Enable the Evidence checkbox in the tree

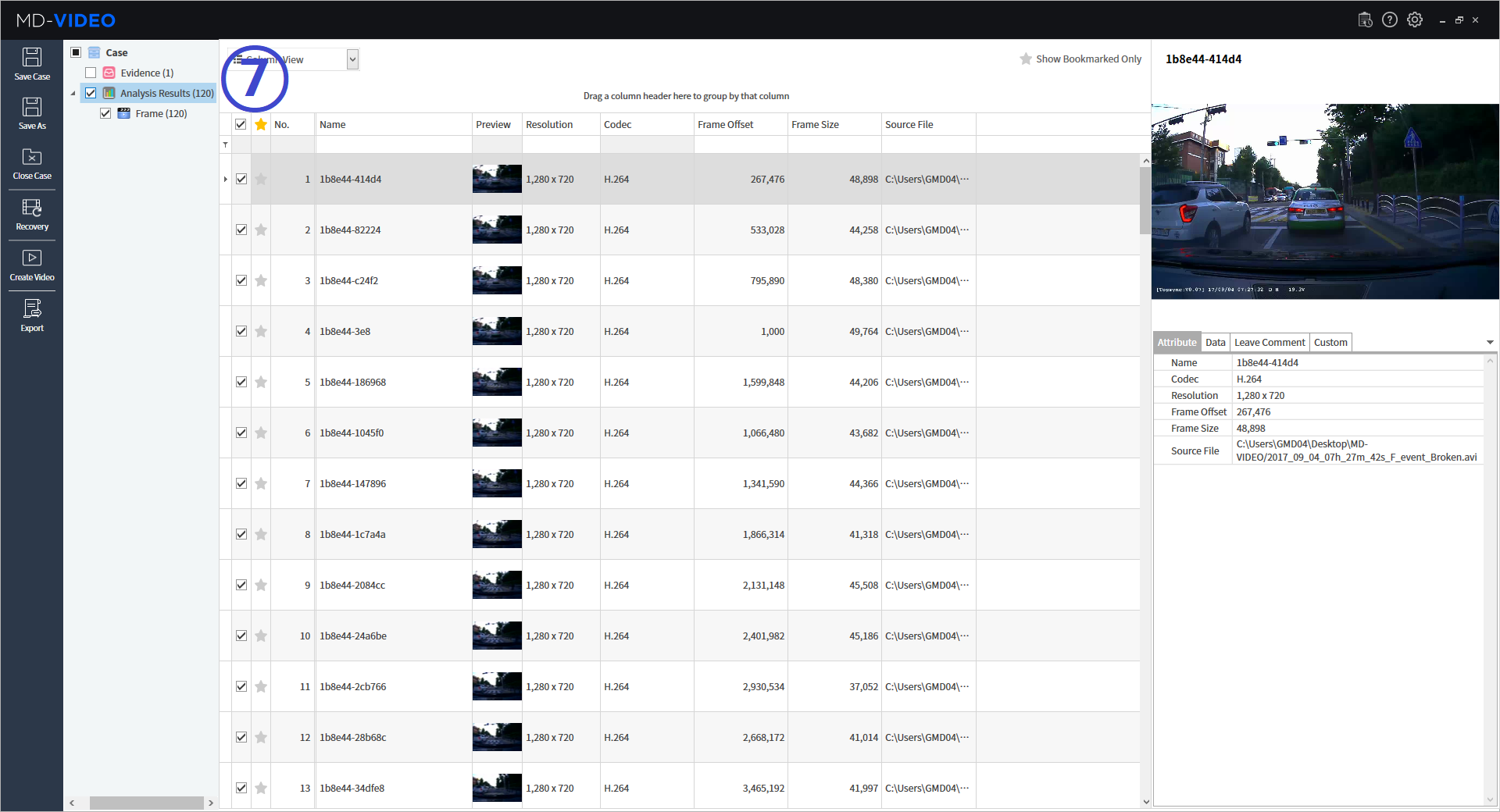[91, 72]
